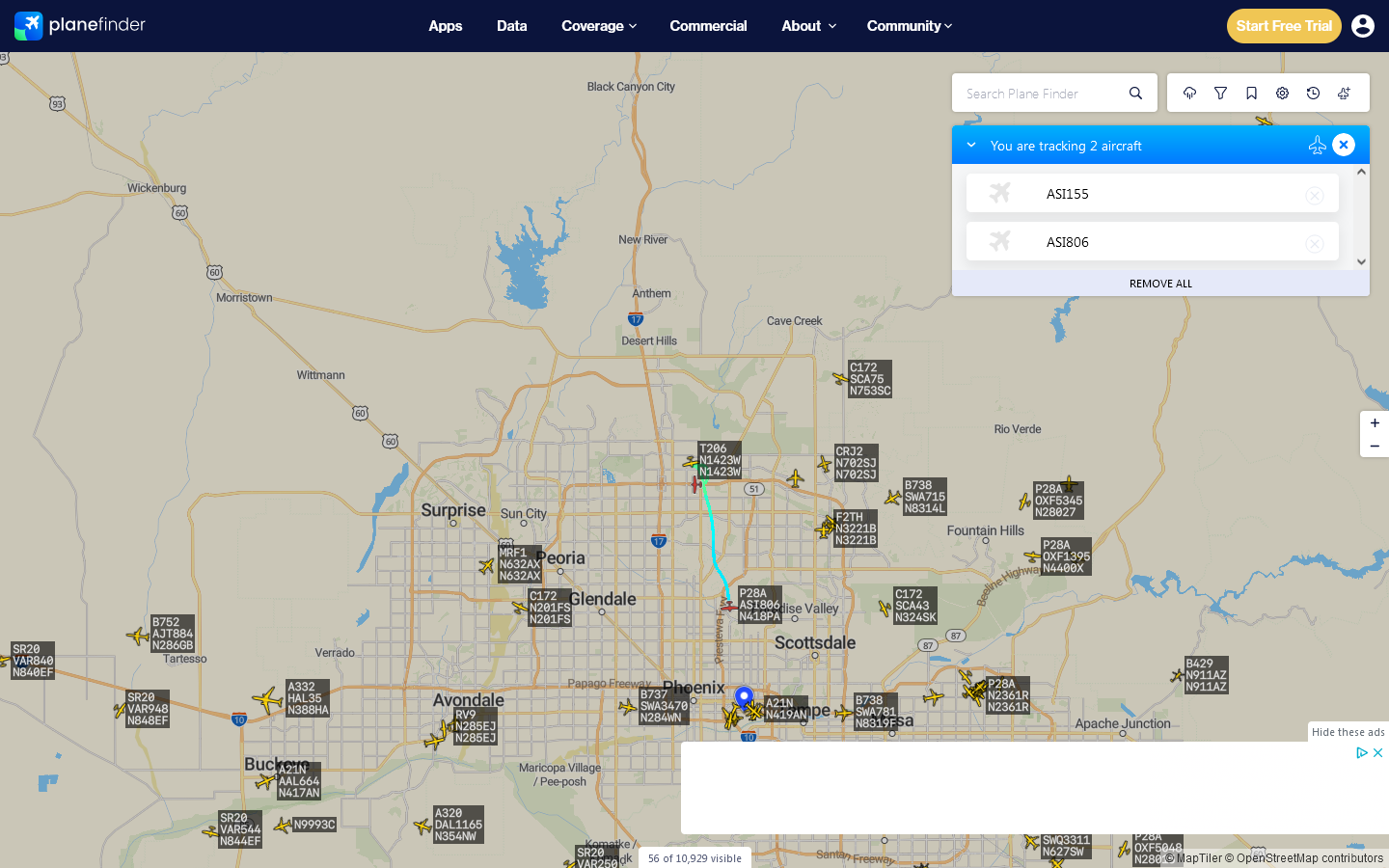
Task: Click the N201FS C172 aircraft label
Action: [x=550, y=608]
